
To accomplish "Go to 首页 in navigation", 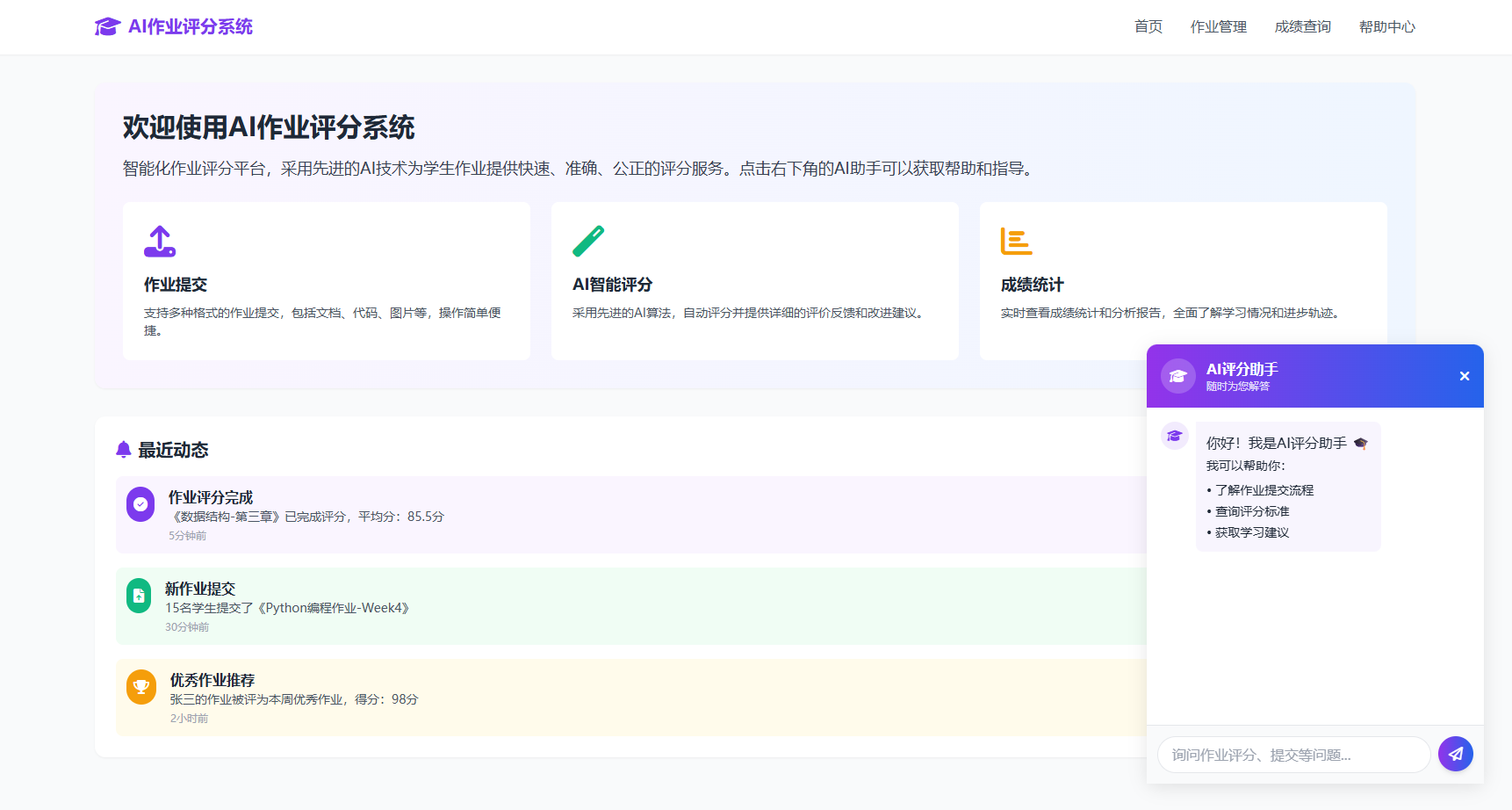I will (1148, 27).
